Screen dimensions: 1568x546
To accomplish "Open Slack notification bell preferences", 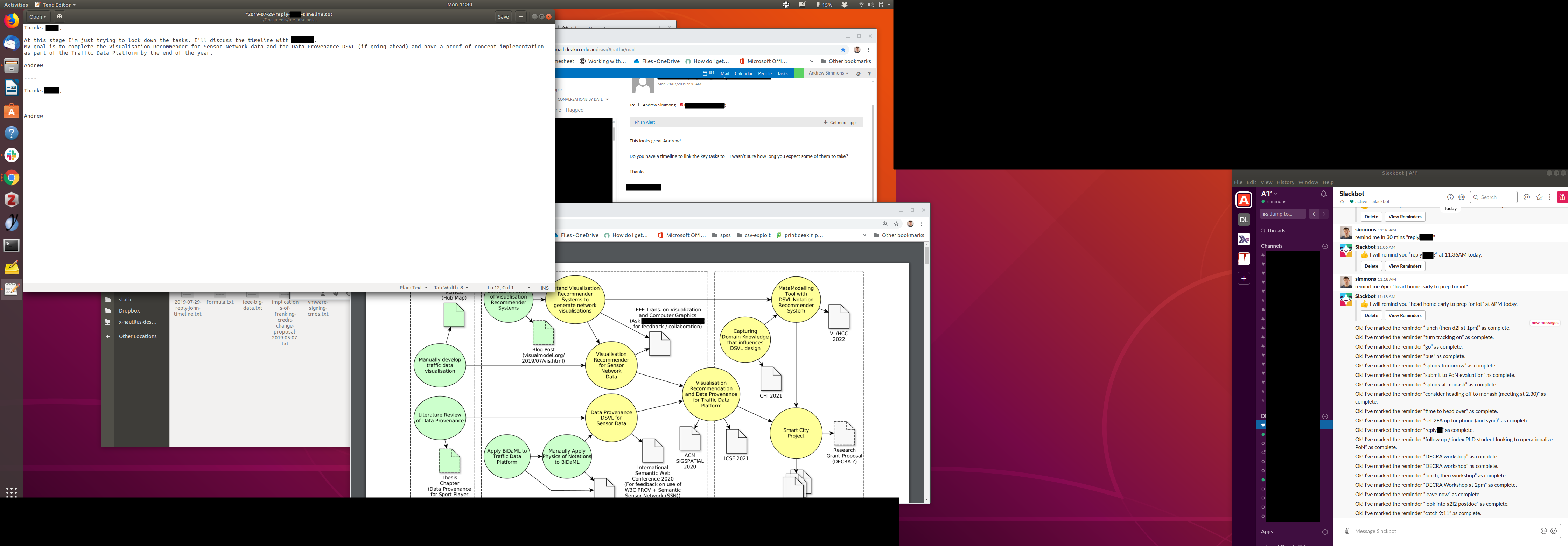I will pyautogui.click(x=1323, y=194).
